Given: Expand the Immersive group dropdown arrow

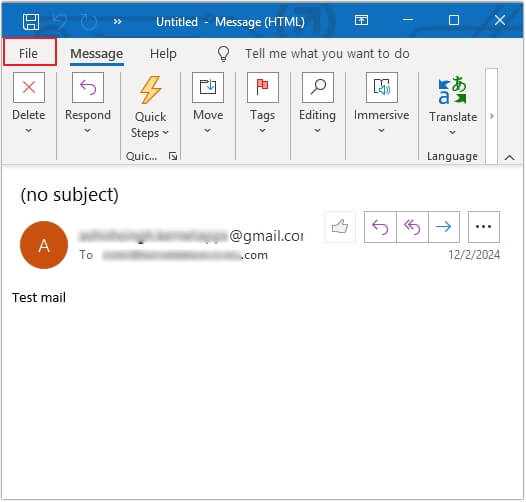Looking at the screenshot, I should point(381,131).
